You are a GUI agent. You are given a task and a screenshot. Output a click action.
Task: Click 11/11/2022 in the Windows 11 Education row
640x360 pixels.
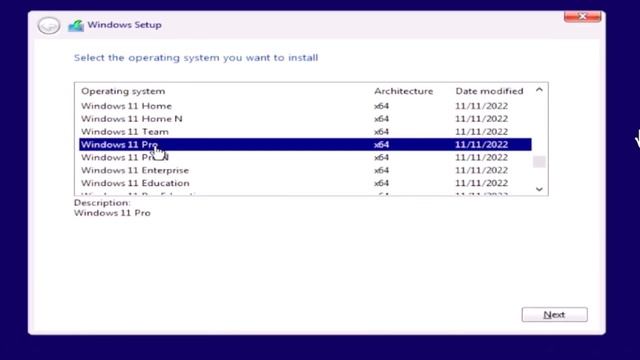[x=482, y=183]
